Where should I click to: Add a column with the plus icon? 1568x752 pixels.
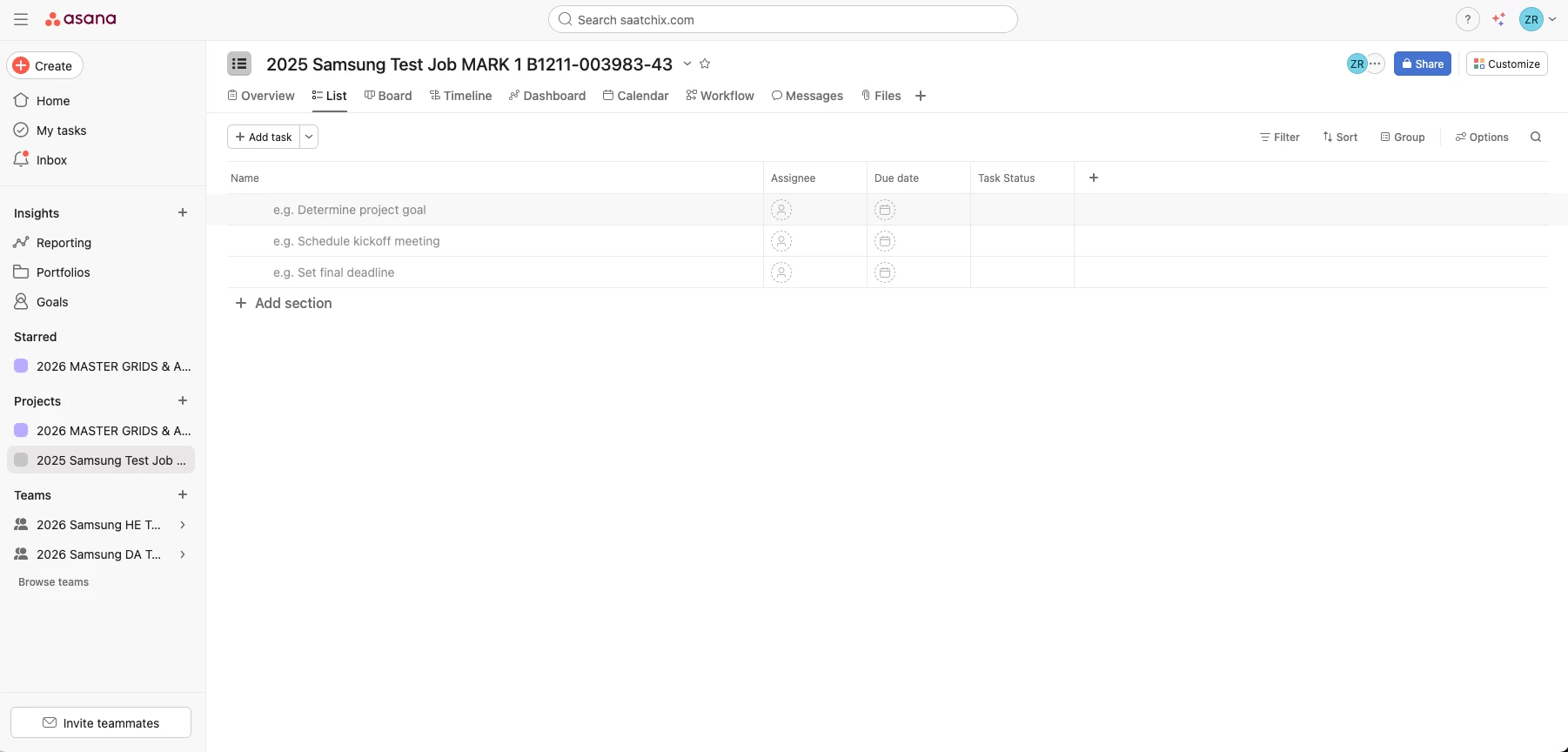click(x=1094, y=178)
